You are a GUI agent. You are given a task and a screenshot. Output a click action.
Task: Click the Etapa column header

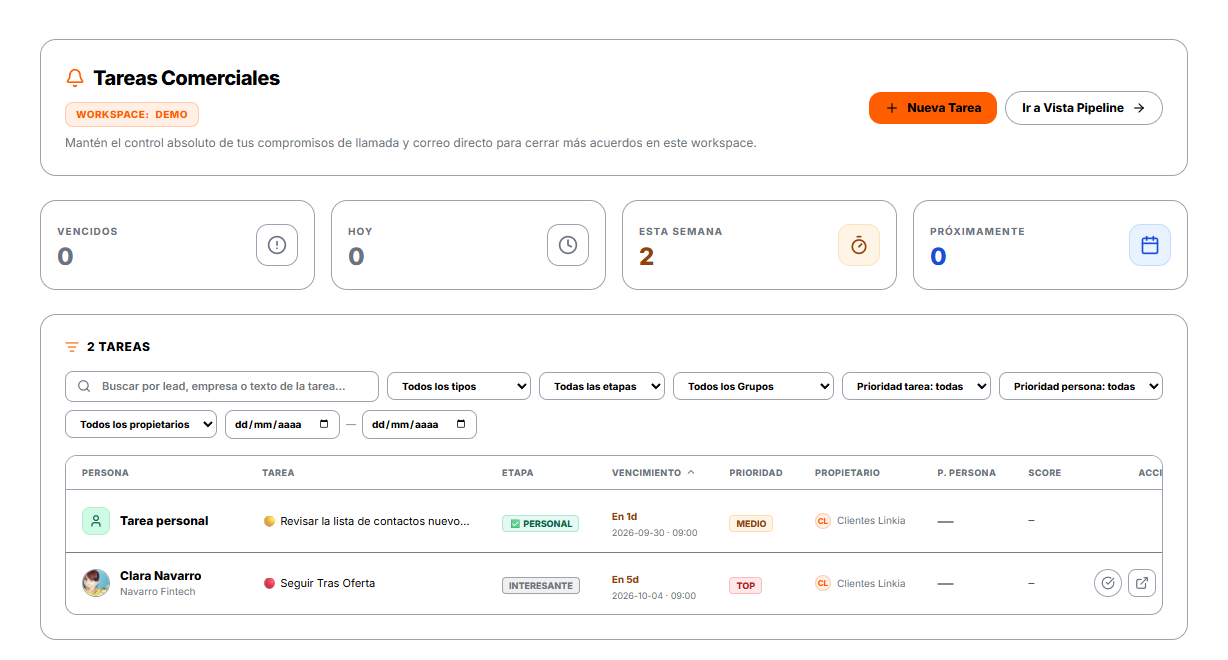coord(518,473)
